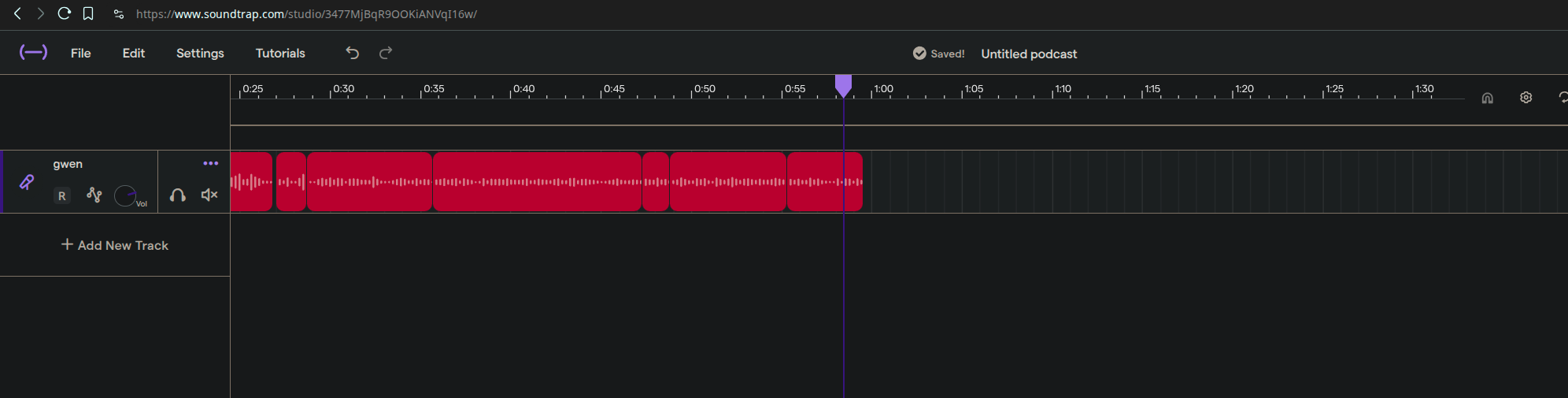Select the last red audio region near 0:55

click(x=825, y=182)
